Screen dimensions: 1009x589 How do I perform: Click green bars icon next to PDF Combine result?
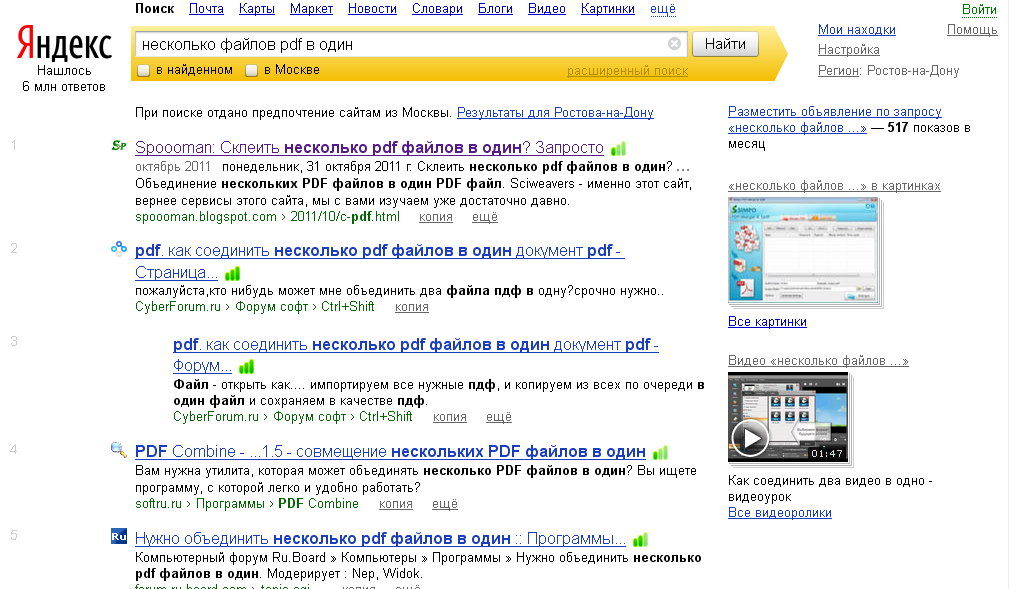[x=660, y=453]
